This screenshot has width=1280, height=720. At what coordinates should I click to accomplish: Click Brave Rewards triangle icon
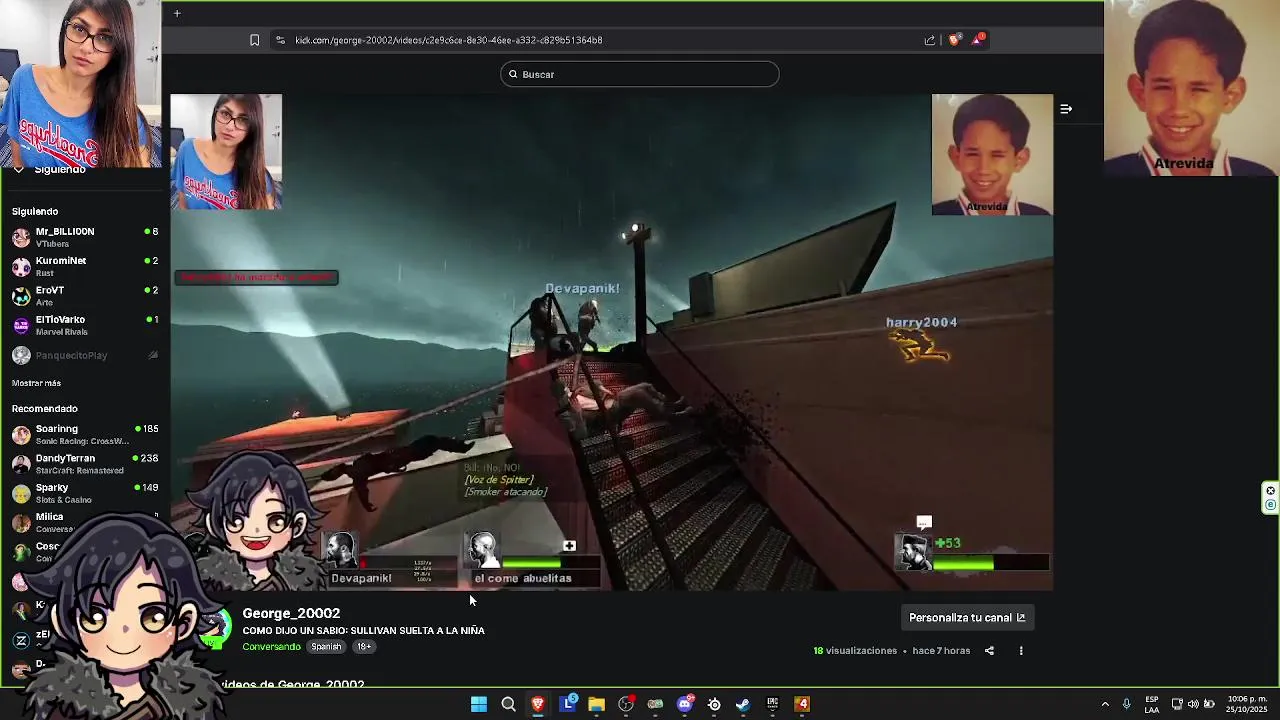coord(978,40)
